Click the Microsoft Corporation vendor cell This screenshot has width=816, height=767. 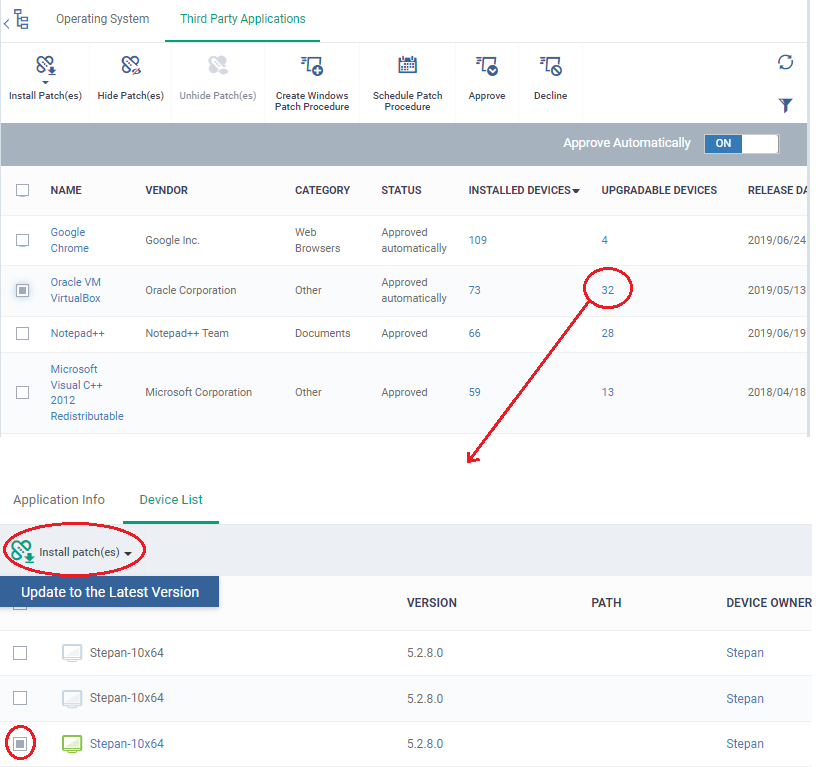pyautogui.click(x=198, y=392)
